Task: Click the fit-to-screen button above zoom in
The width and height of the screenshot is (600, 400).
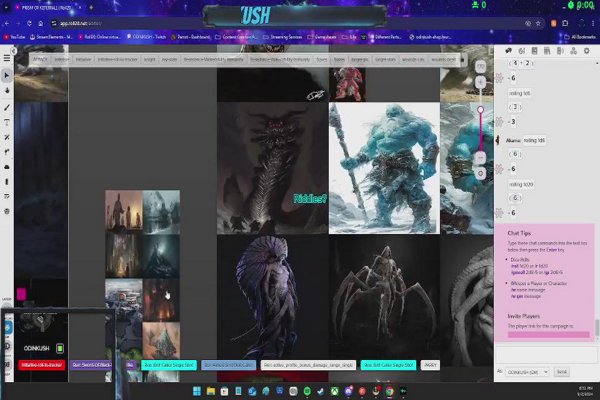Action: pyautogui.click(x=480, y=67)
